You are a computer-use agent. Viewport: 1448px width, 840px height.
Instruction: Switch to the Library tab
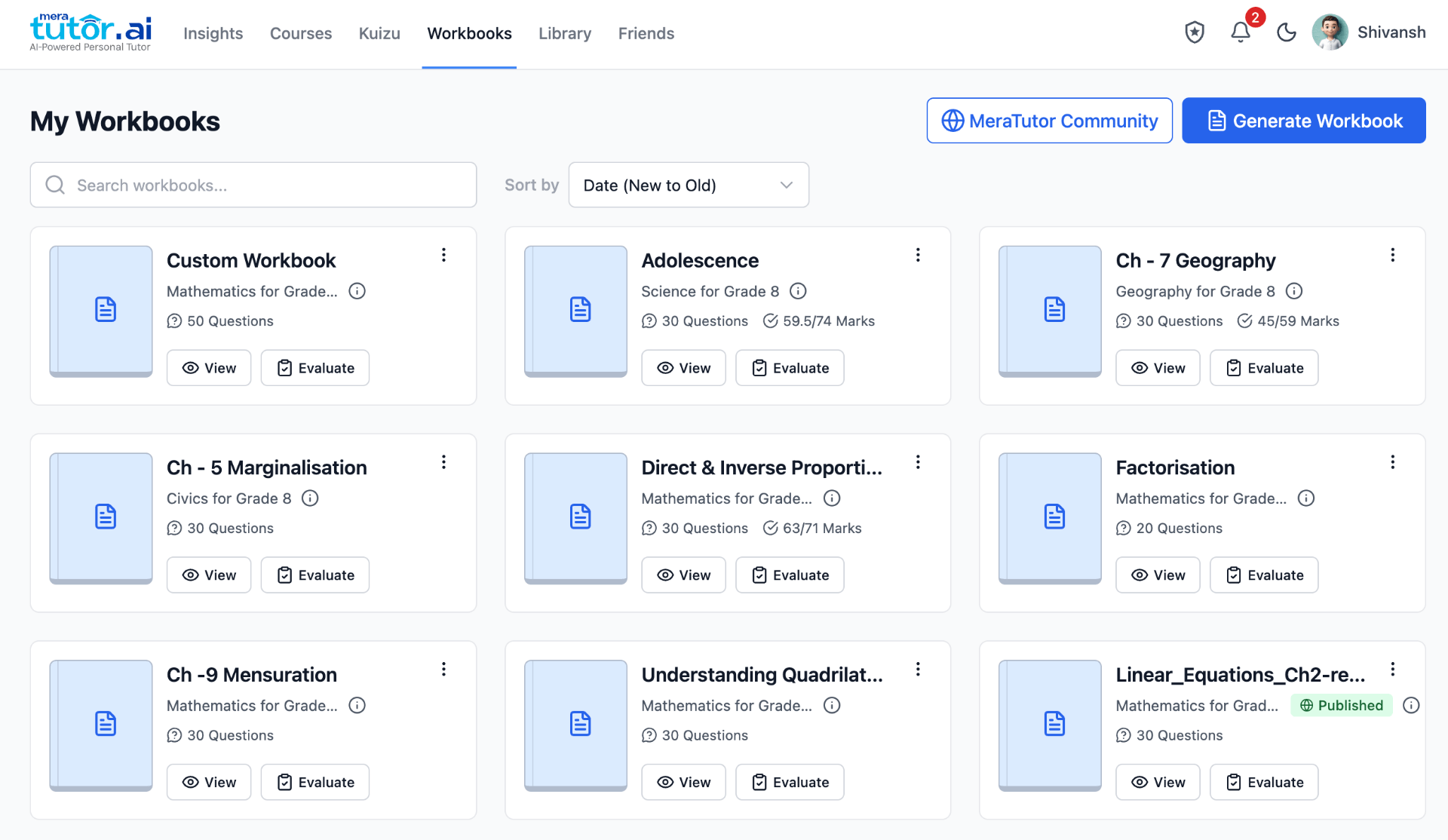pos(565,33)
